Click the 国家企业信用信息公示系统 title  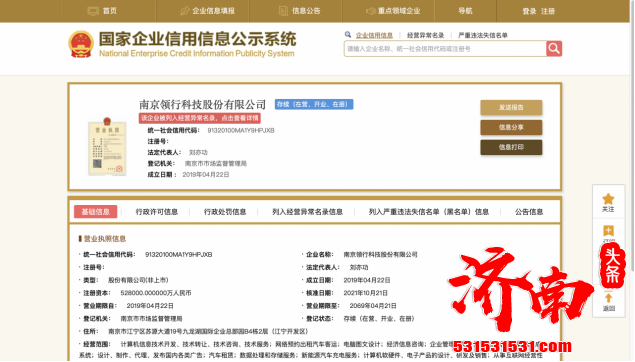click(198, 39)
